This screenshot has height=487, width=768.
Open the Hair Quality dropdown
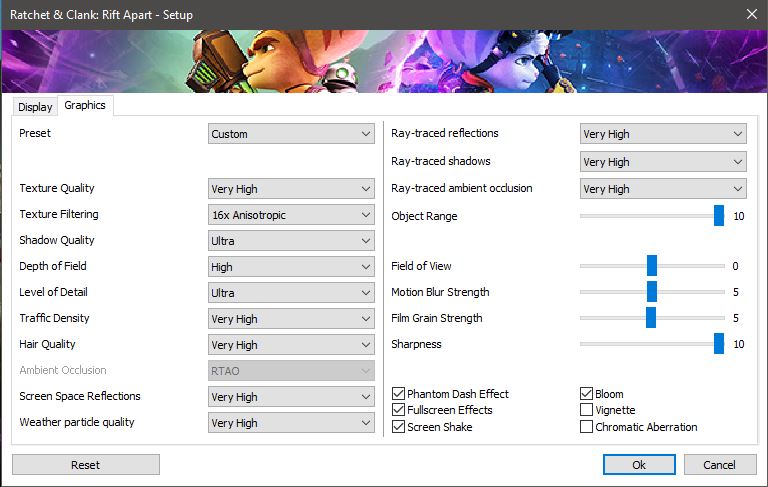click(x=291, y=344)
